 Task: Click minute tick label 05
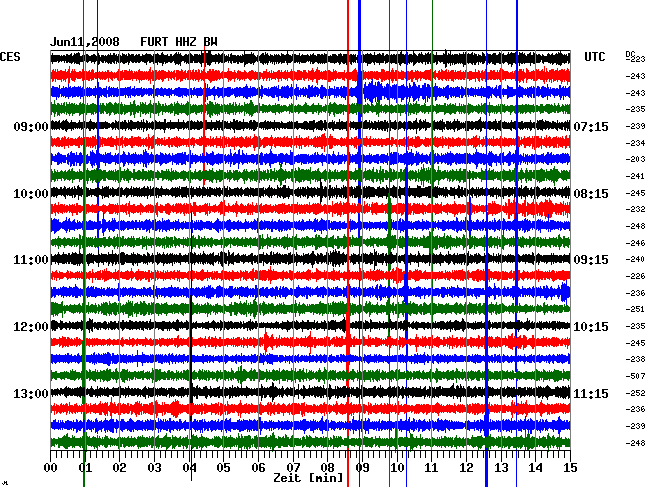click(x=223, y=468)
